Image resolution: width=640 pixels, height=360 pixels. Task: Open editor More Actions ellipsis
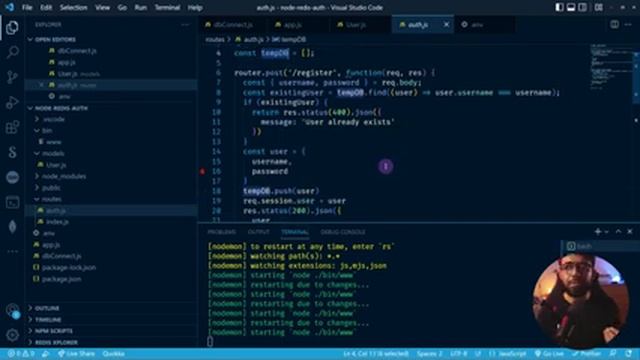[x=628, y=24]
